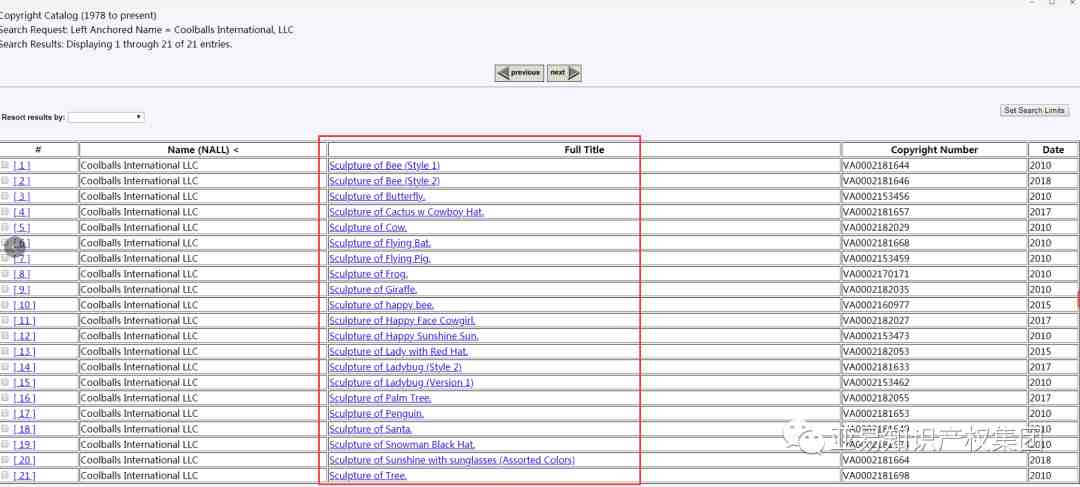
Task: Open record number link [ 7 ]
Action: (x=22, y=258)
